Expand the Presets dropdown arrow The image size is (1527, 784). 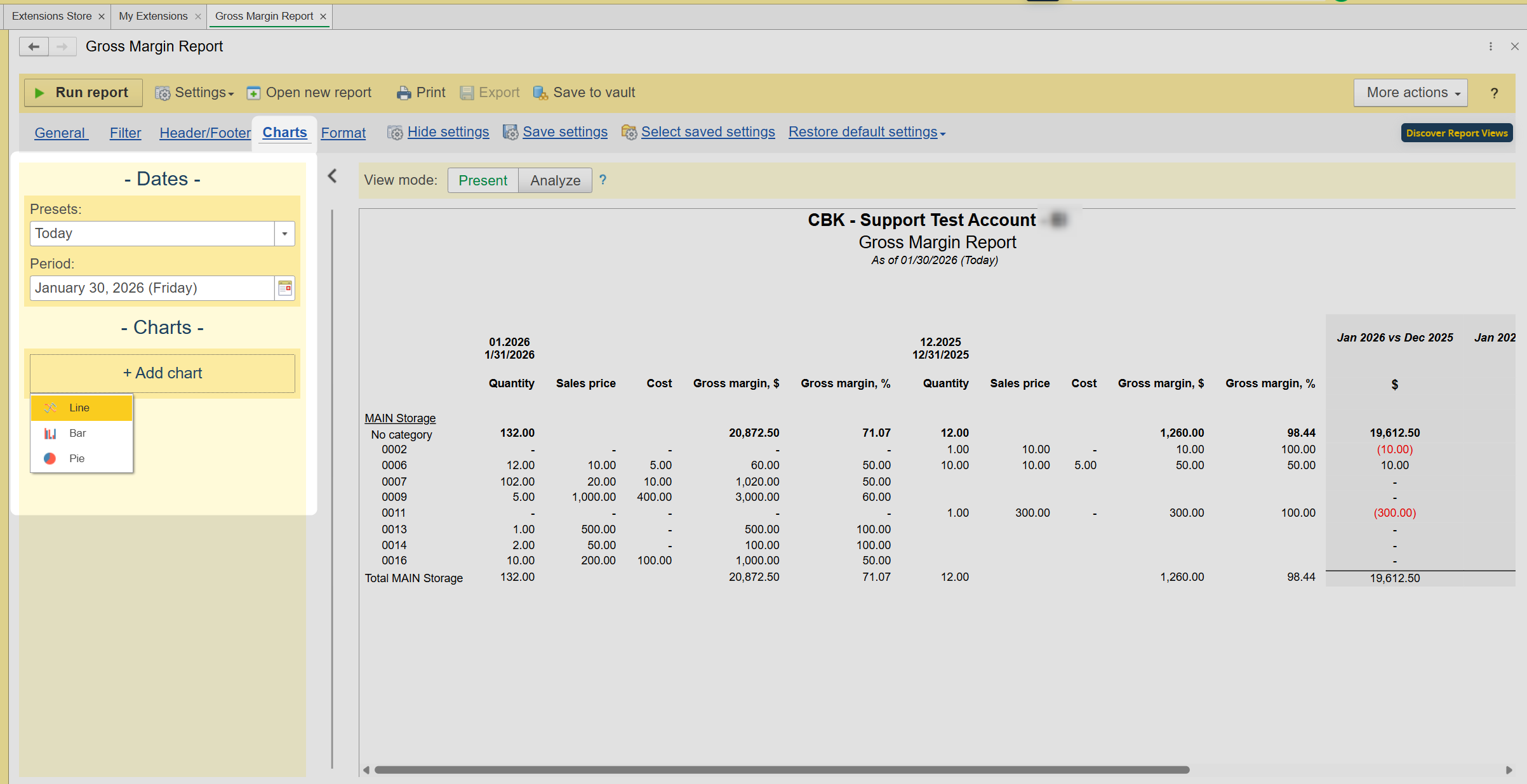point(284,234)
